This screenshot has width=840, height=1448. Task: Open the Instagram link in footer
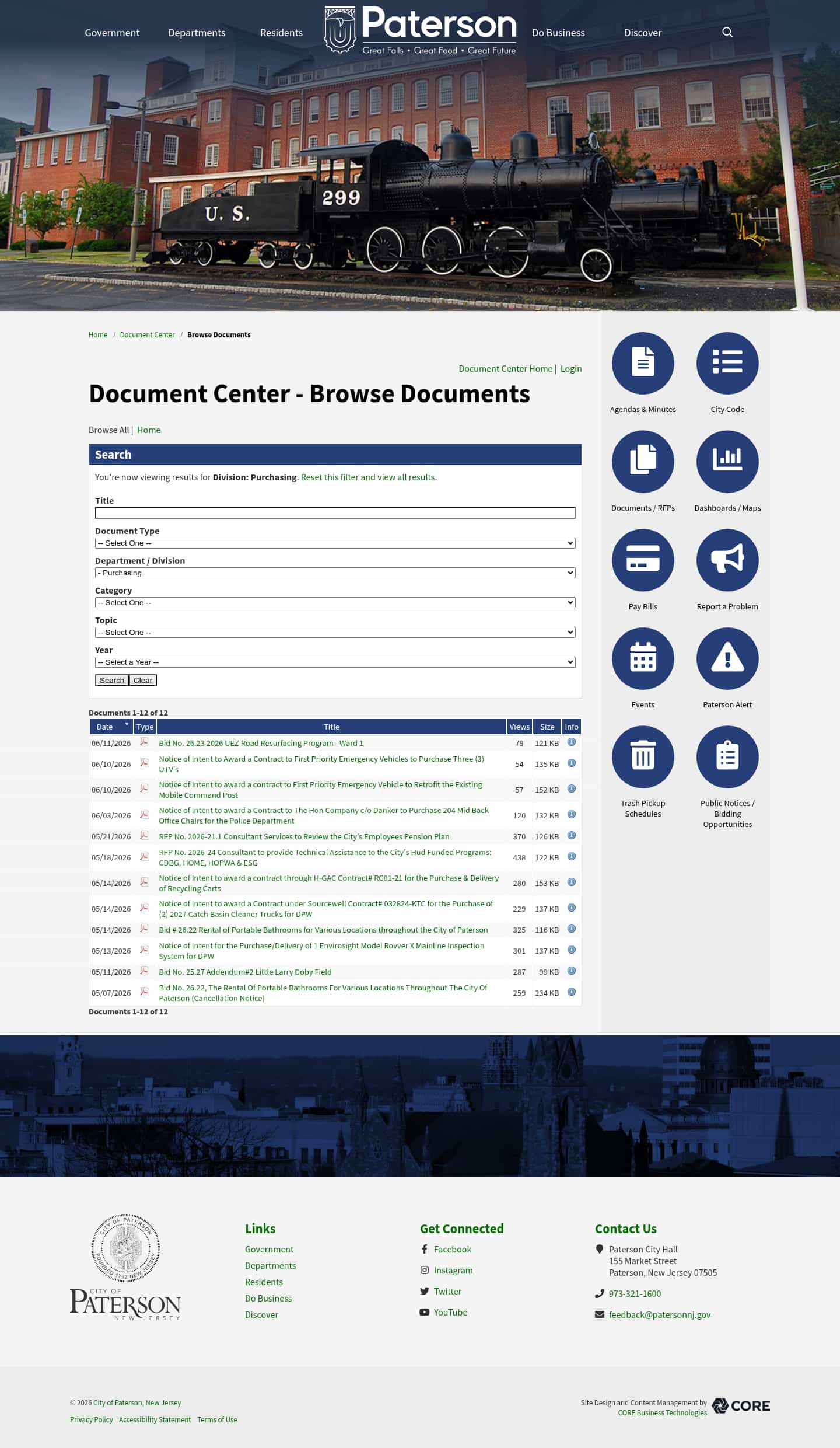point(453,1270)
